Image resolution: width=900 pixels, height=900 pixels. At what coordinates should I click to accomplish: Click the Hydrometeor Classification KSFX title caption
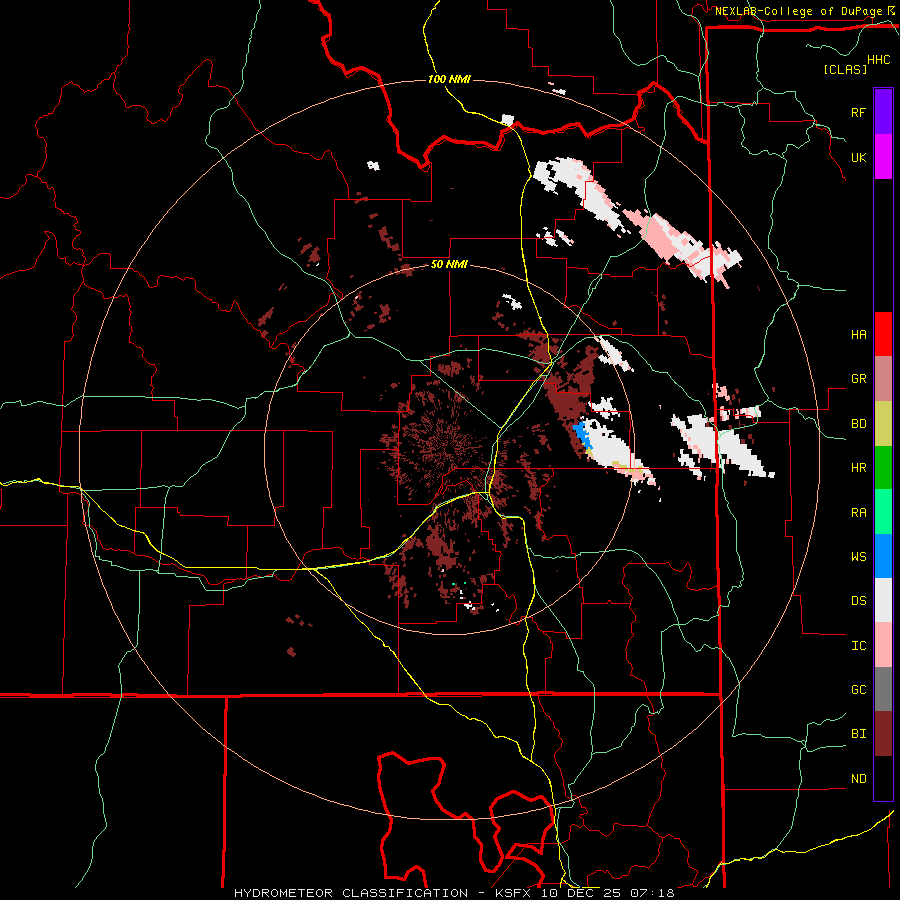tap(454, 893)
